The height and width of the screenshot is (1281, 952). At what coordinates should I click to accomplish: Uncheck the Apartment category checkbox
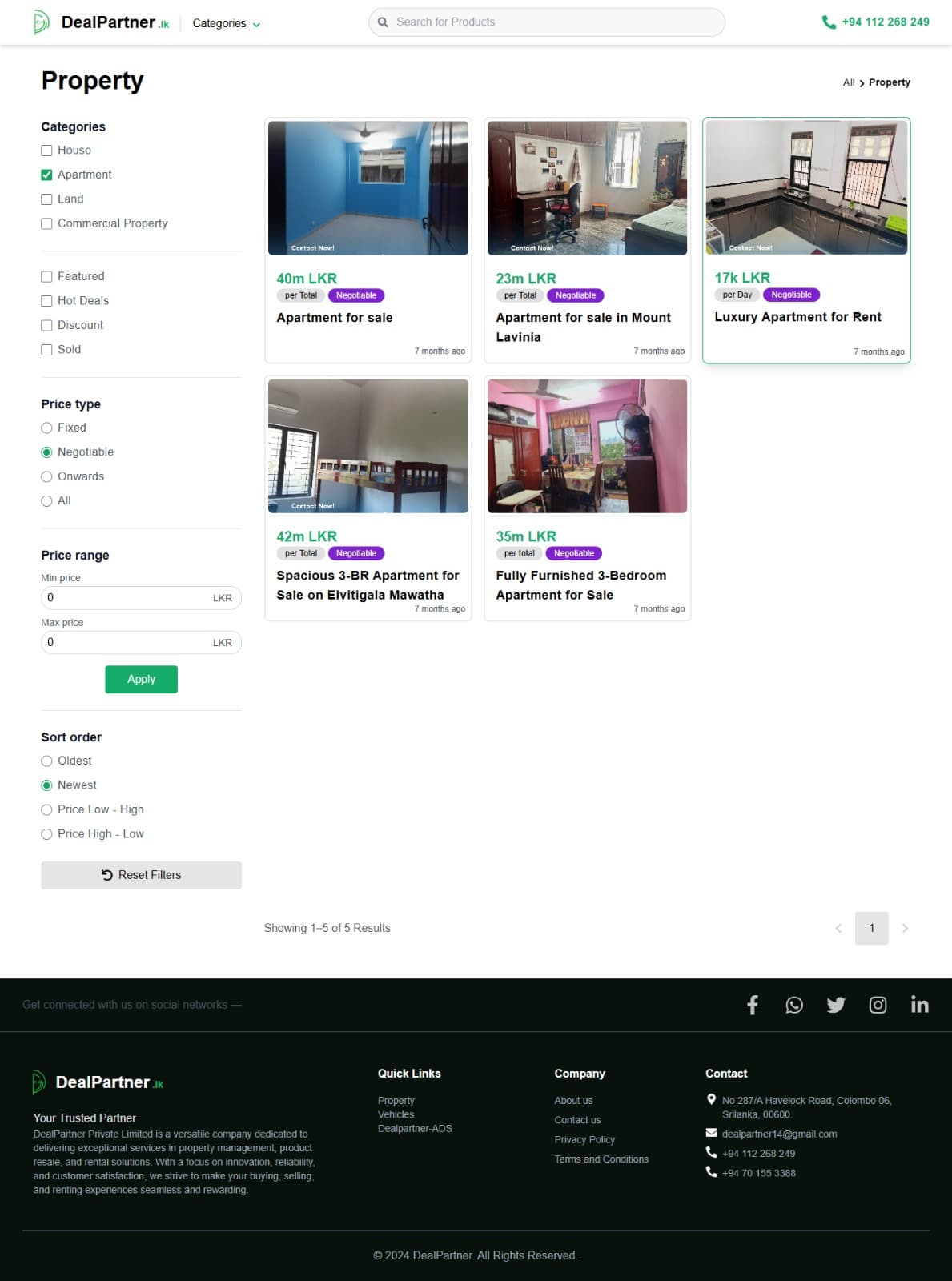pyautogui.click(x=46, y=175)
